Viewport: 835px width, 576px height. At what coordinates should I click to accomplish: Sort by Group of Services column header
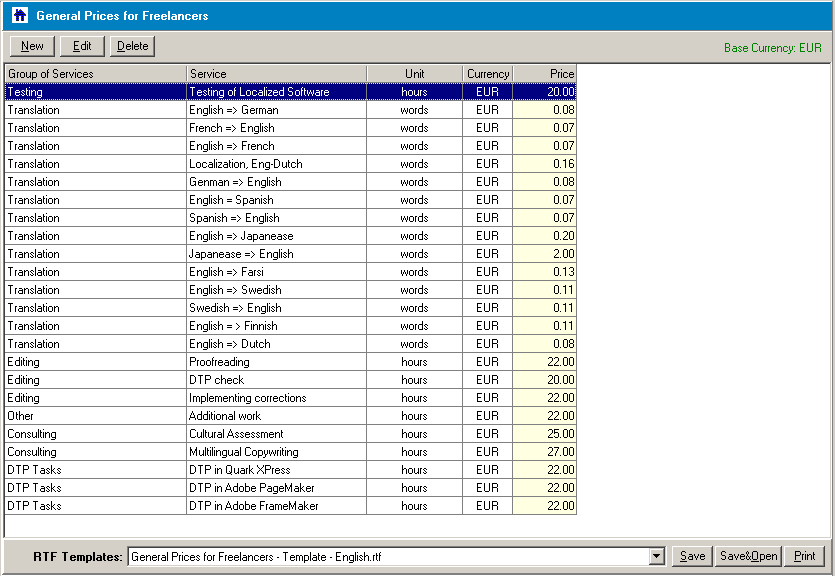[95, 74]
